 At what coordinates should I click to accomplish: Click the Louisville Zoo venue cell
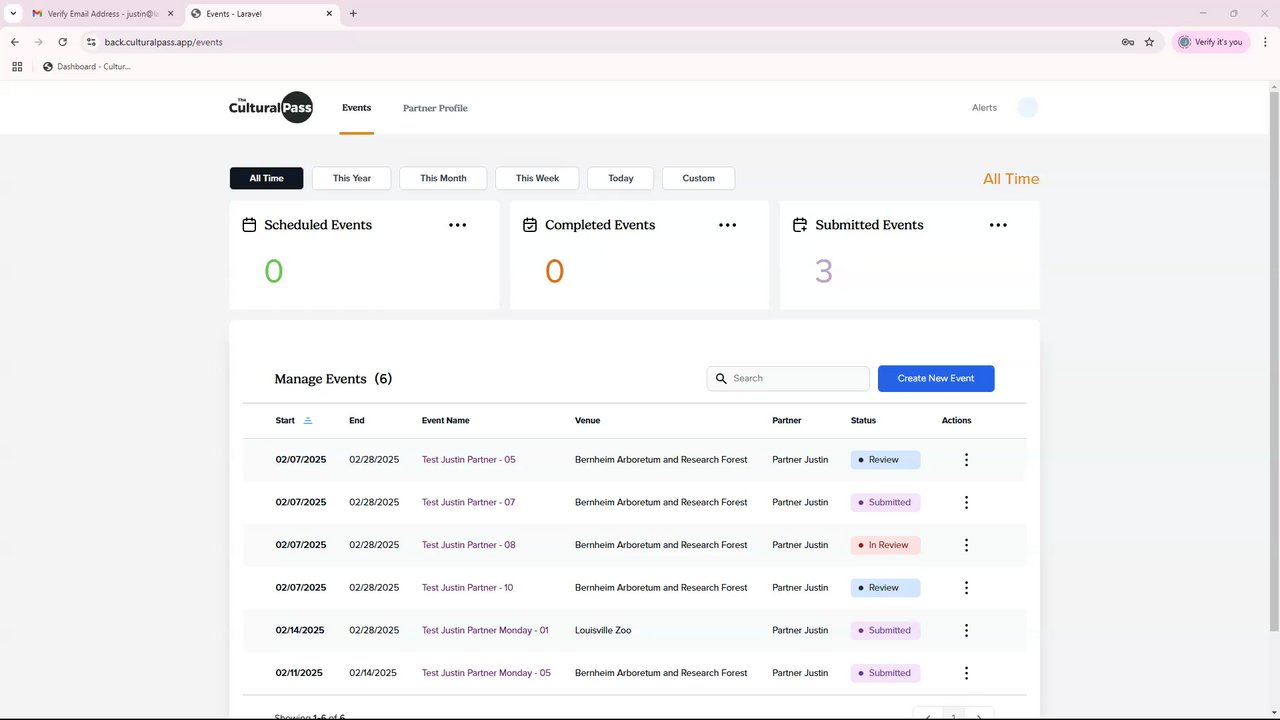[603, 630]
